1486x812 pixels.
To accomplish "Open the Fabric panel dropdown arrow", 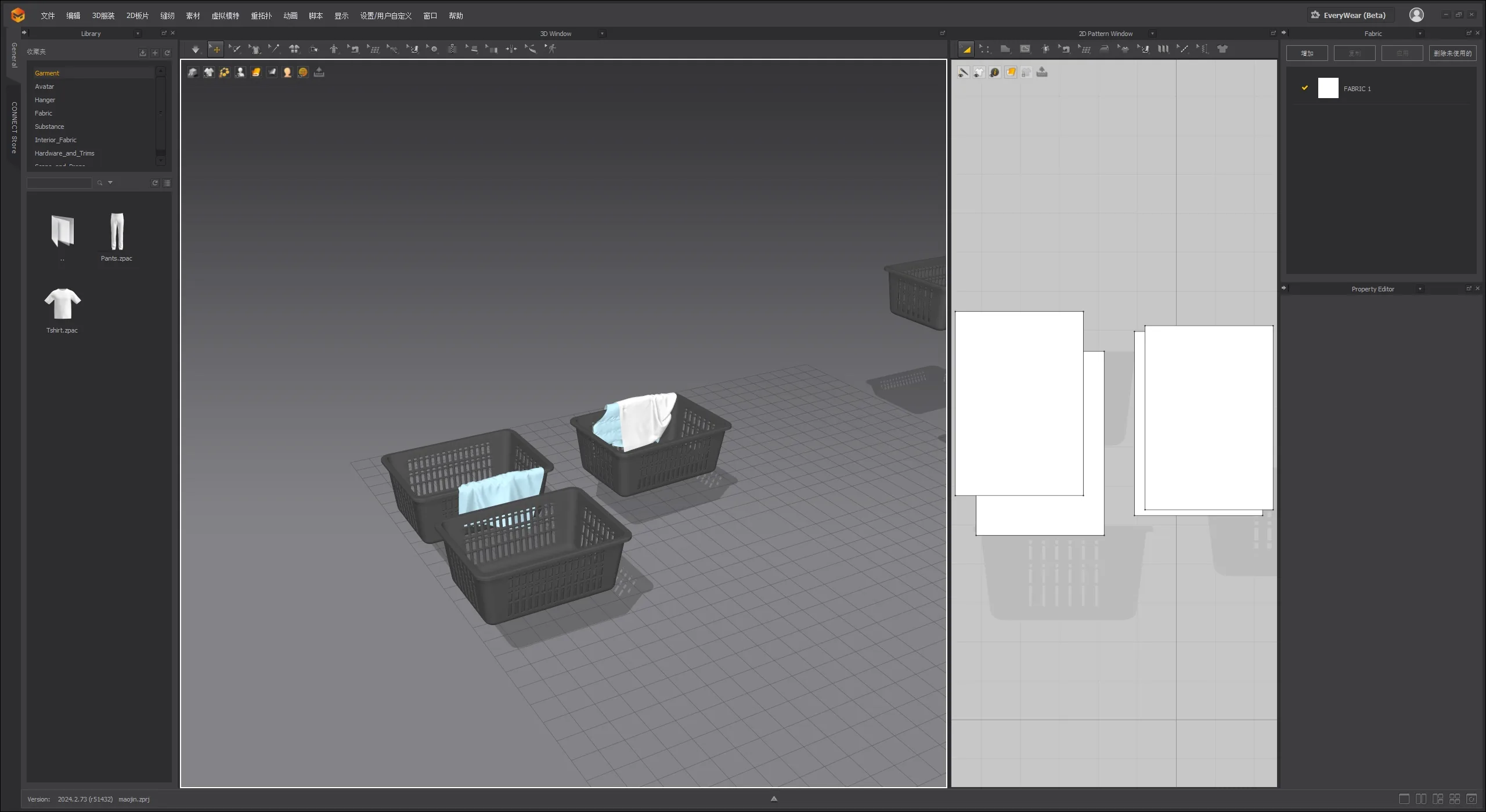I will tap(1420, 34).
